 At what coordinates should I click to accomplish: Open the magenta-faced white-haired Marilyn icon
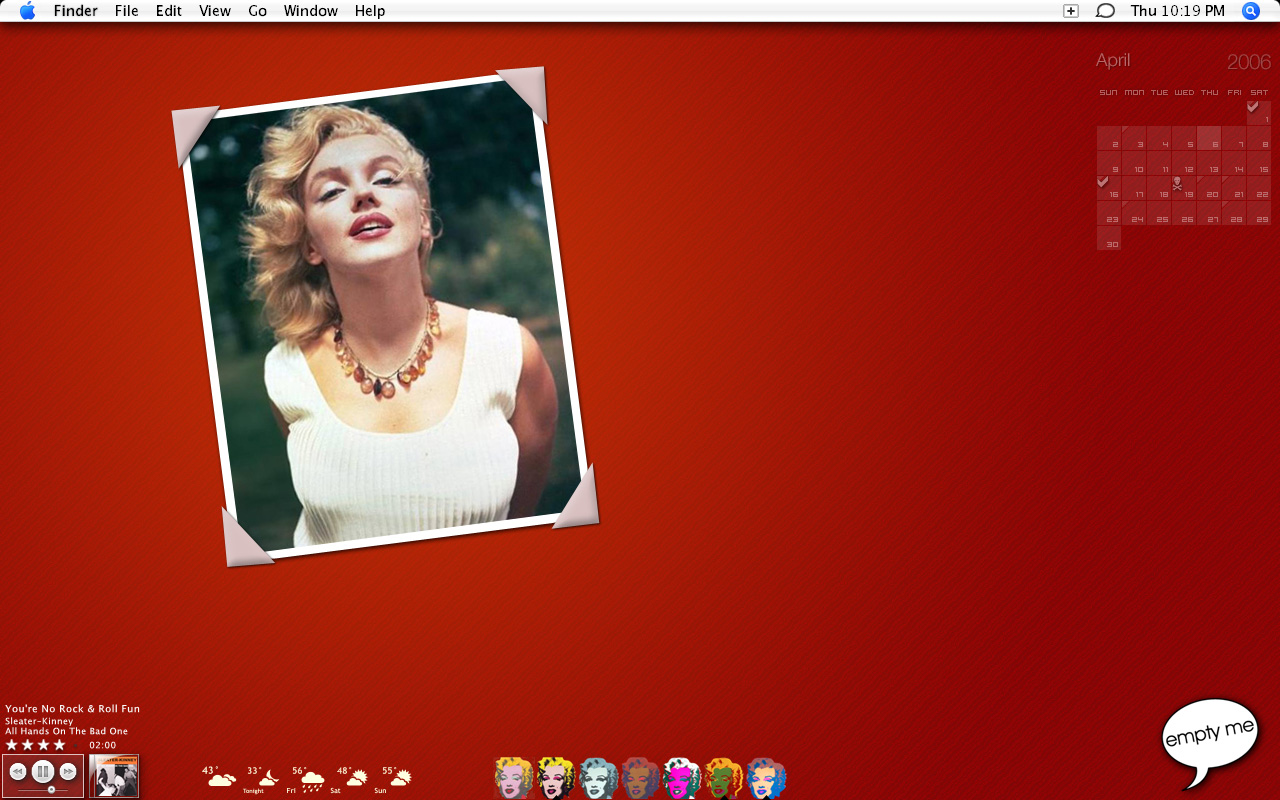[x=682, y=778]
